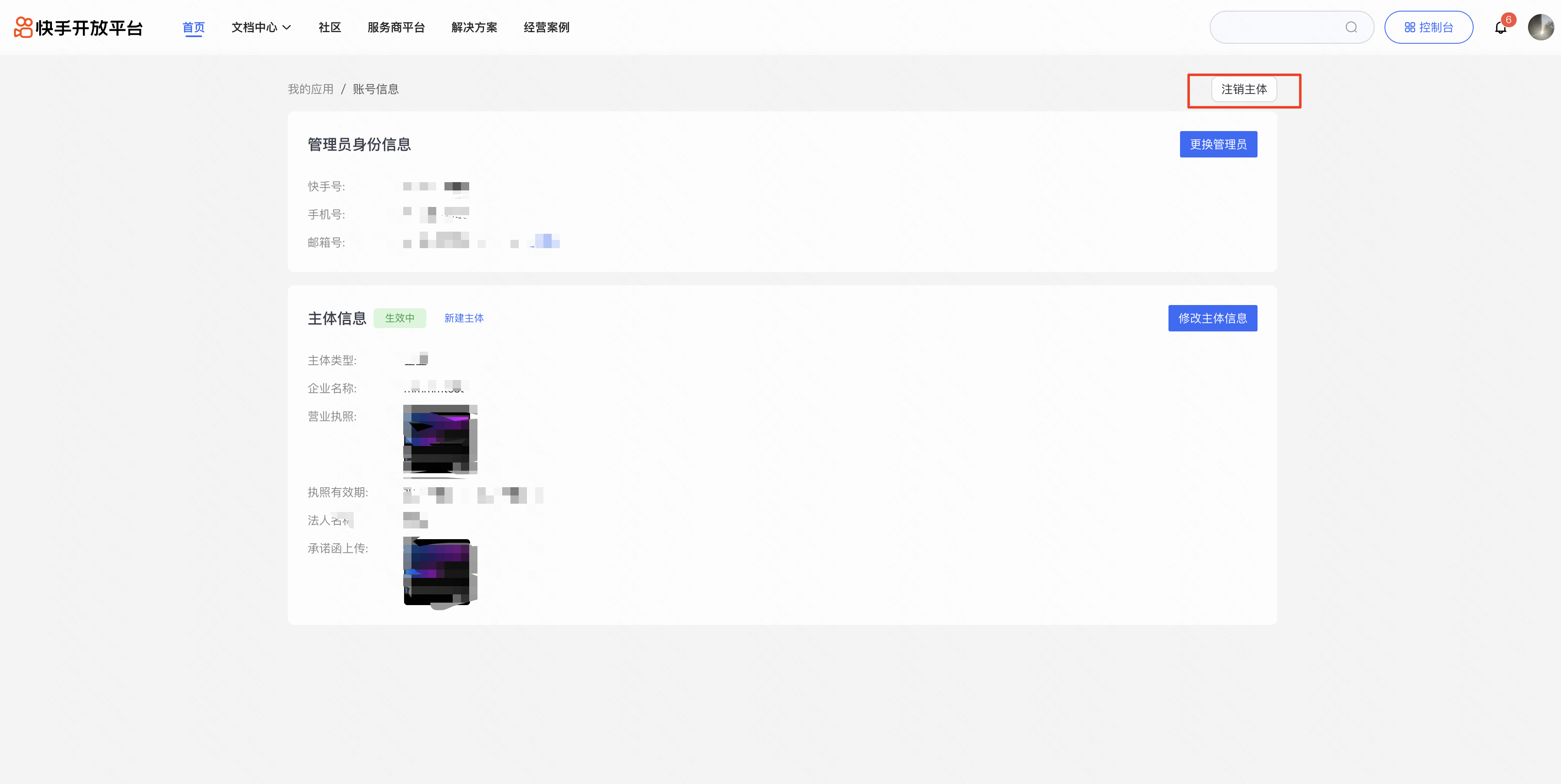Viewport: 1561px width, 784px height.
Task: Open the 营业执照 license thumbnail
Action: click(x=440, y=439)
